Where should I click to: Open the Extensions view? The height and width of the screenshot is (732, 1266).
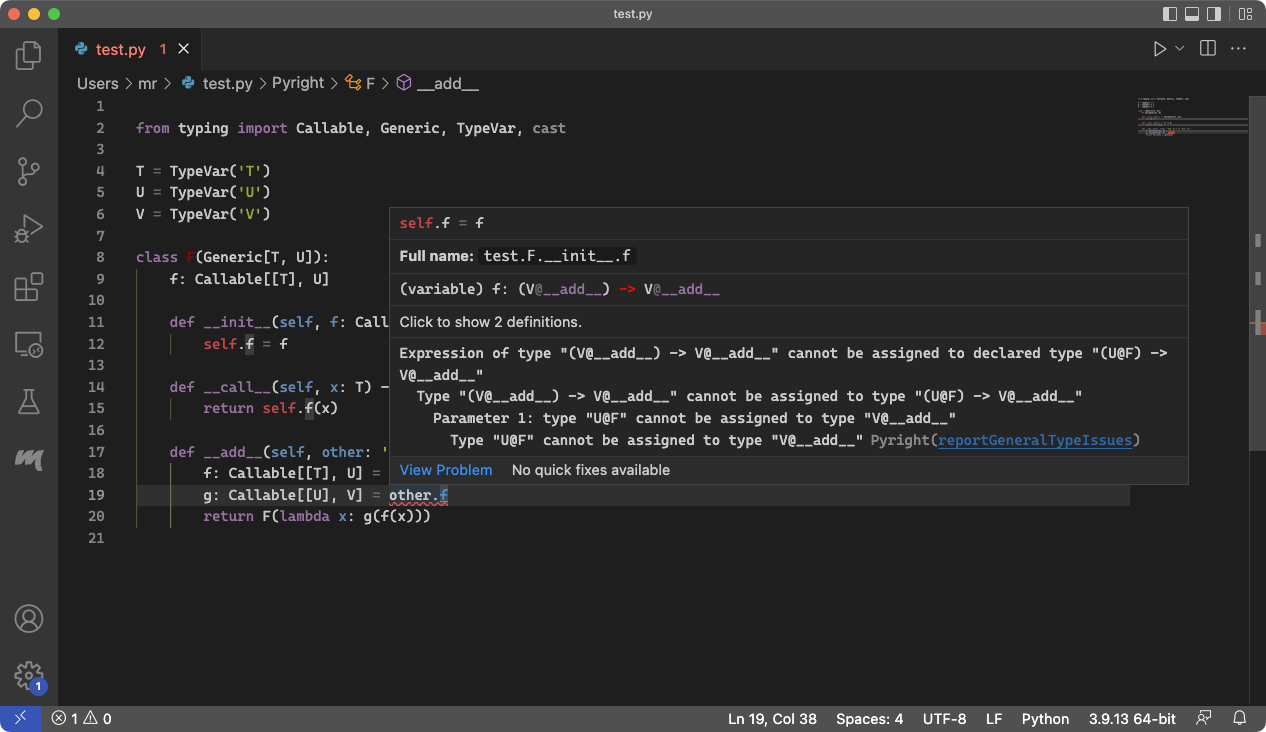coord(29,285)
